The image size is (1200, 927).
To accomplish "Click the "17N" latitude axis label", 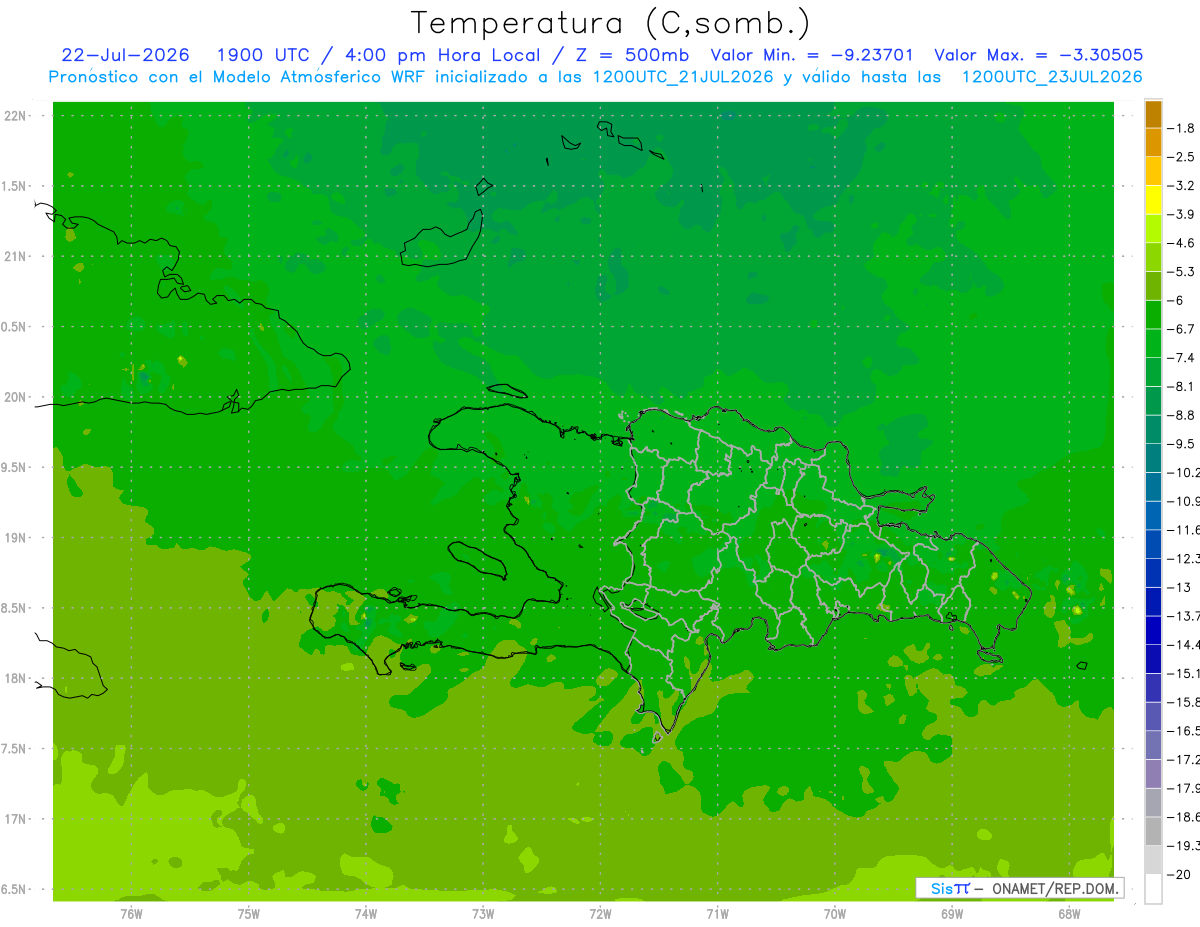I will point(14,819).
